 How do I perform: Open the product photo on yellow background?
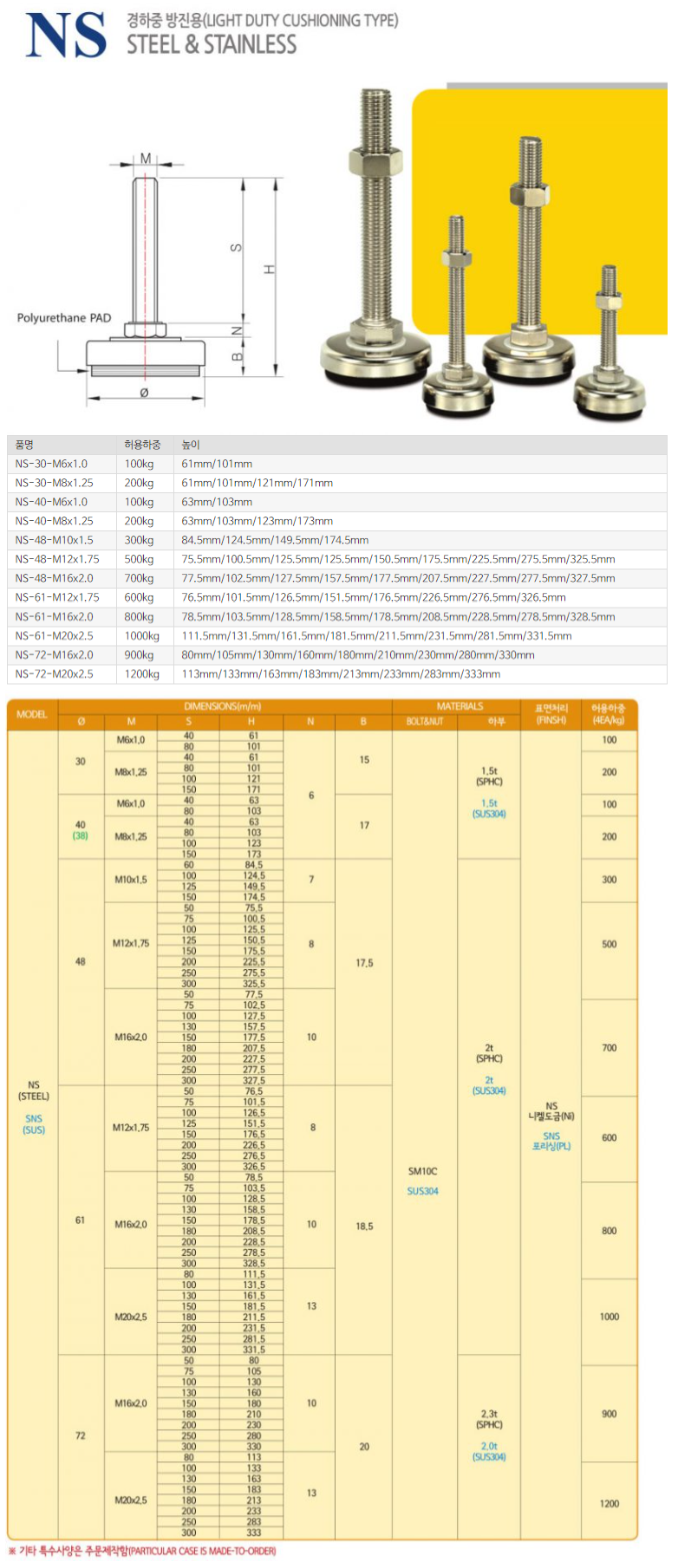point(494,251)
